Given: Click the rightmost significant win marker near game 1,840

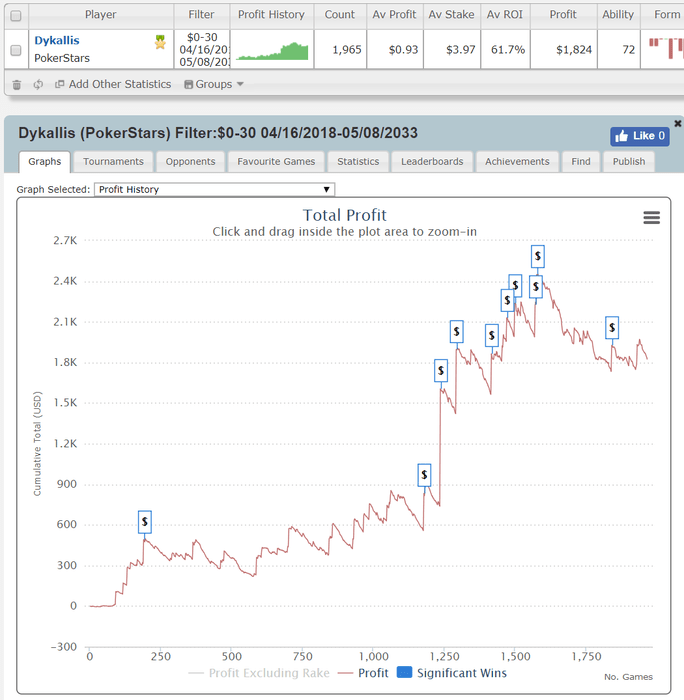Looking at the screenshot, I should 612,328.
